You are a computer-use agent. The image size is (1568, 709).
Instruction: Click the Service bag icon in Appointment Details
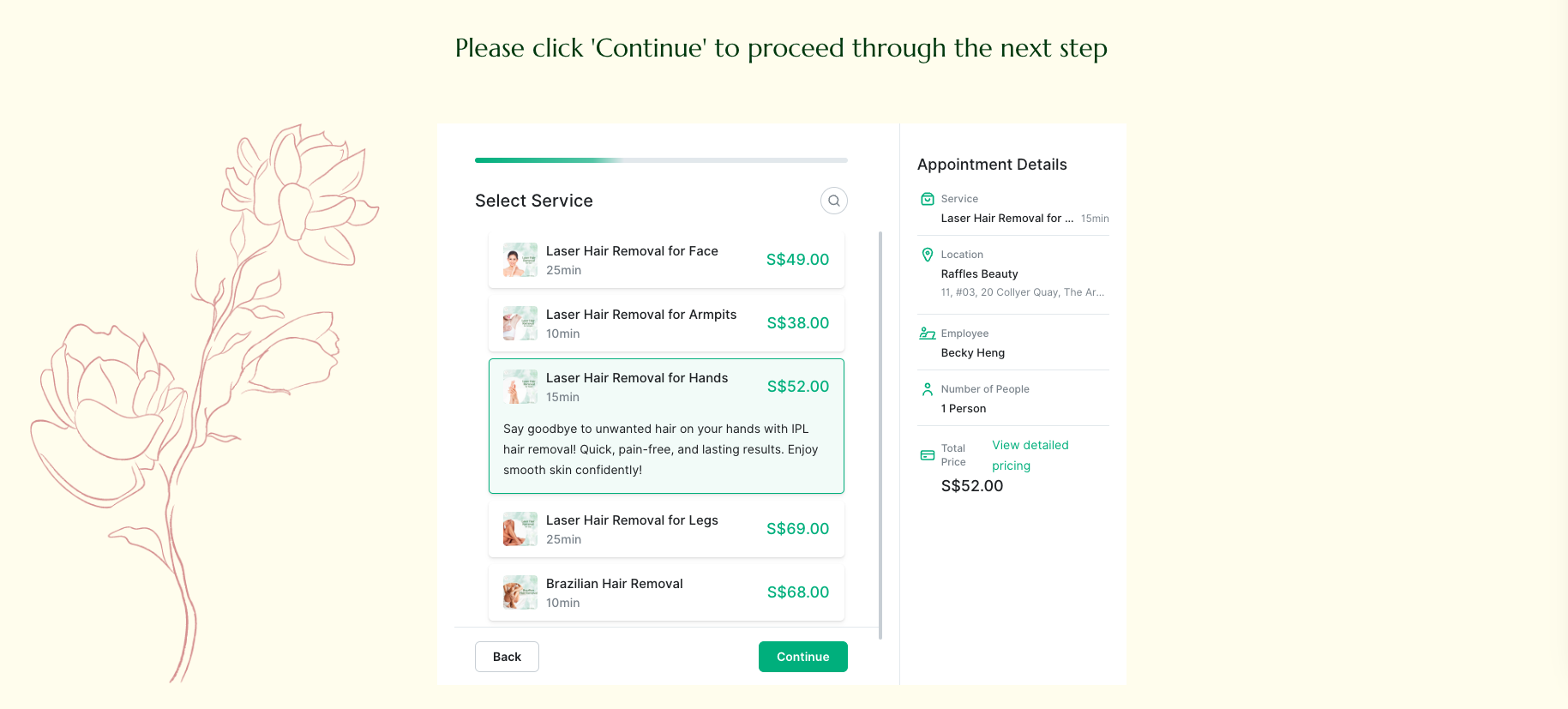pos(927,198)
